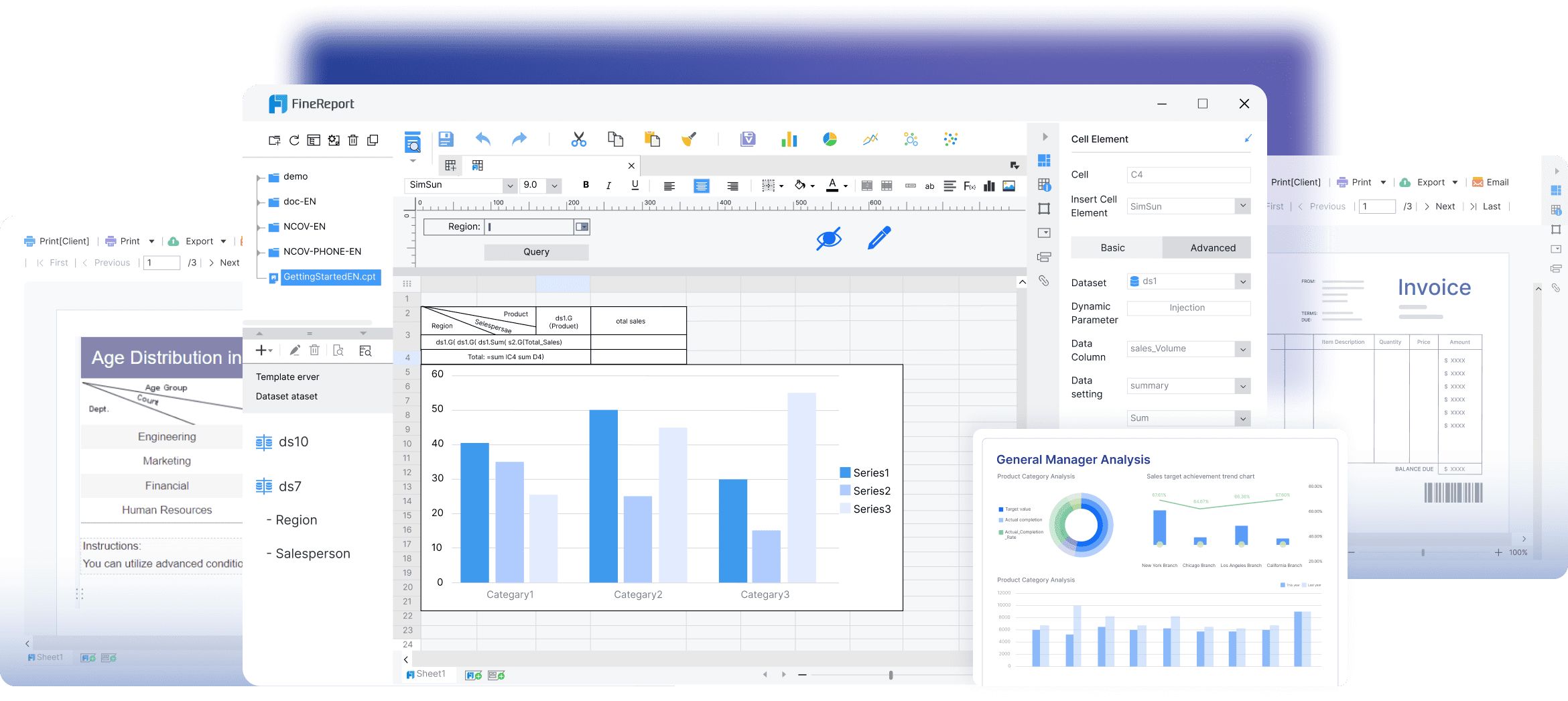The width and height of the screenshot is (1568, 701).
Task: Click the Save floppy disk icon
Action: click(x=446, y=139)
